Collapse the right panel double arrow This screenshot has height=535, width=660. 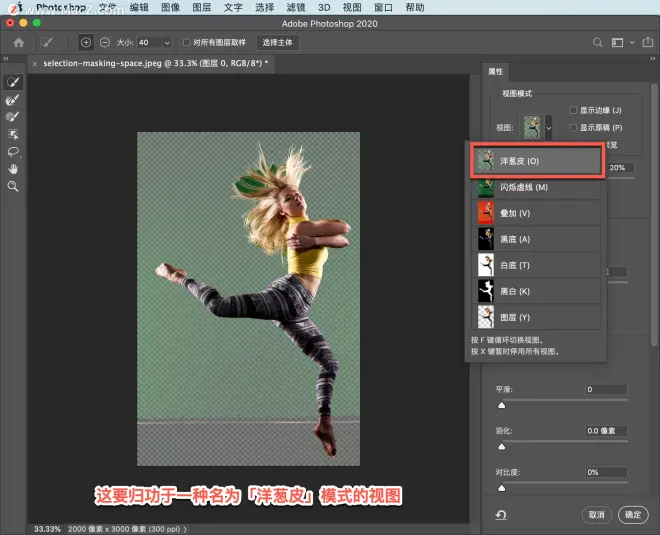click(652, 59)
